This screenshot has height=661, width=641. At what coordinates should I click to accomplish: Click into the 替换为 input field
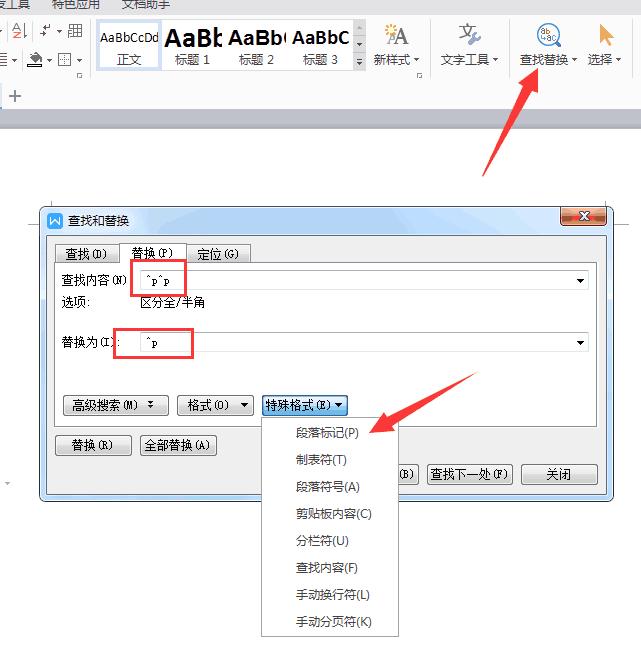(364, 343)
